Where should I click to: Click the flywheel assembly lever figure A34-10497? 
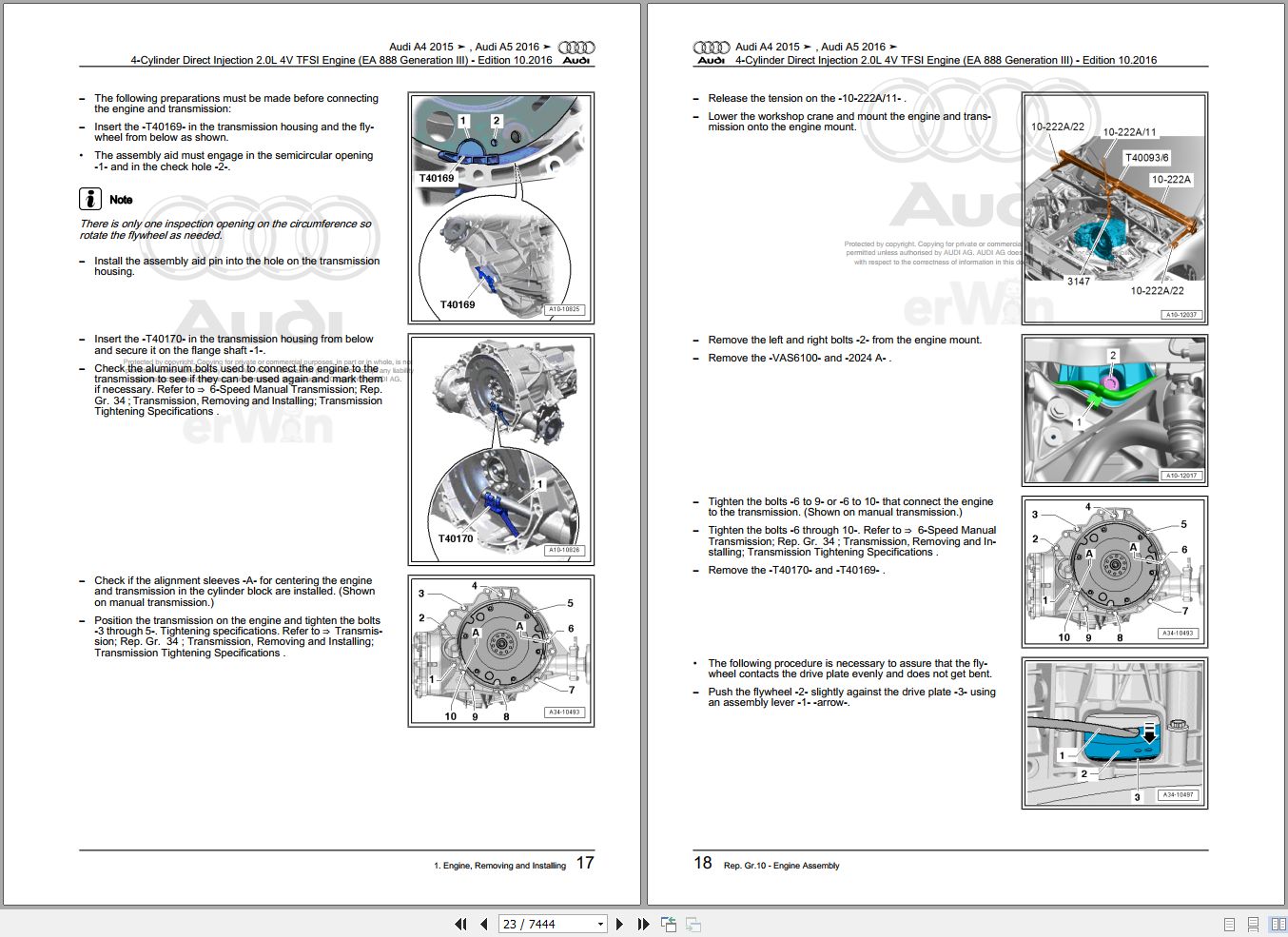pyautogui.click(x=1115, y=732)
